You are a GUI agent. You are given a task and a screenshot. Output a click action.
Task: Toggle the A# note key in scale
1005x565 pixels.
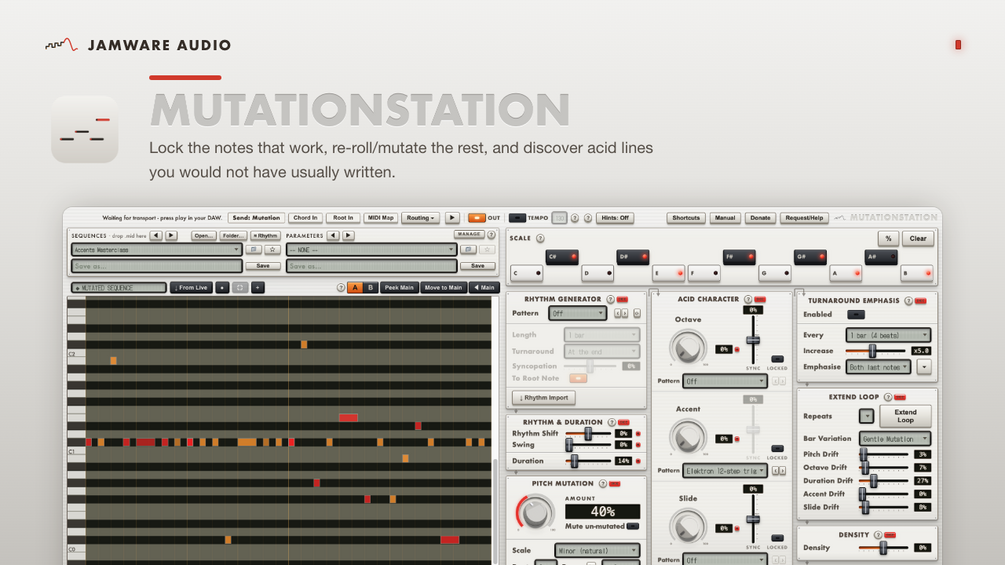coord(881,257)
